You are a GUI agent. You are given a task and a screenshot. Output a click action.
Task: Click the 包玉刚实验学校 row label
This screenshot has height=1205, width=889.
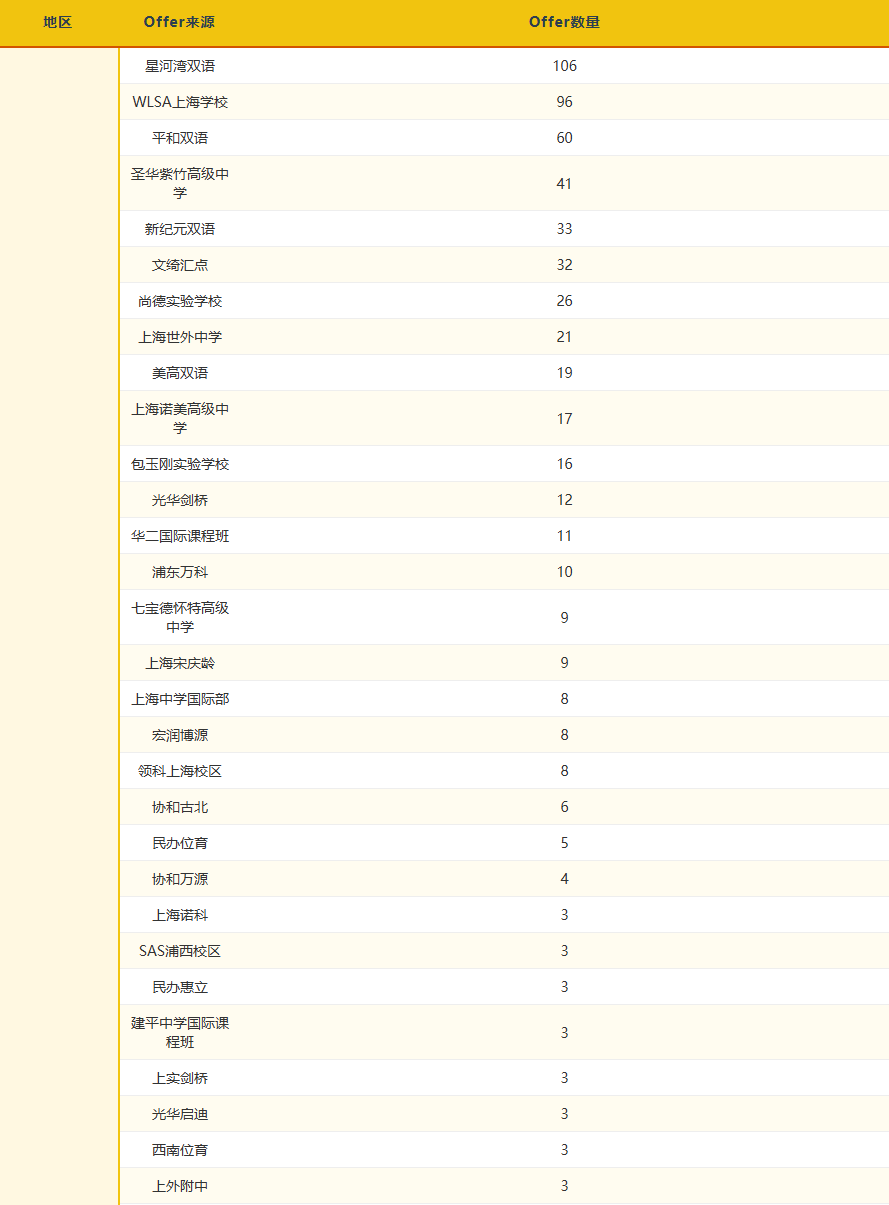click(x=180, y=464)
